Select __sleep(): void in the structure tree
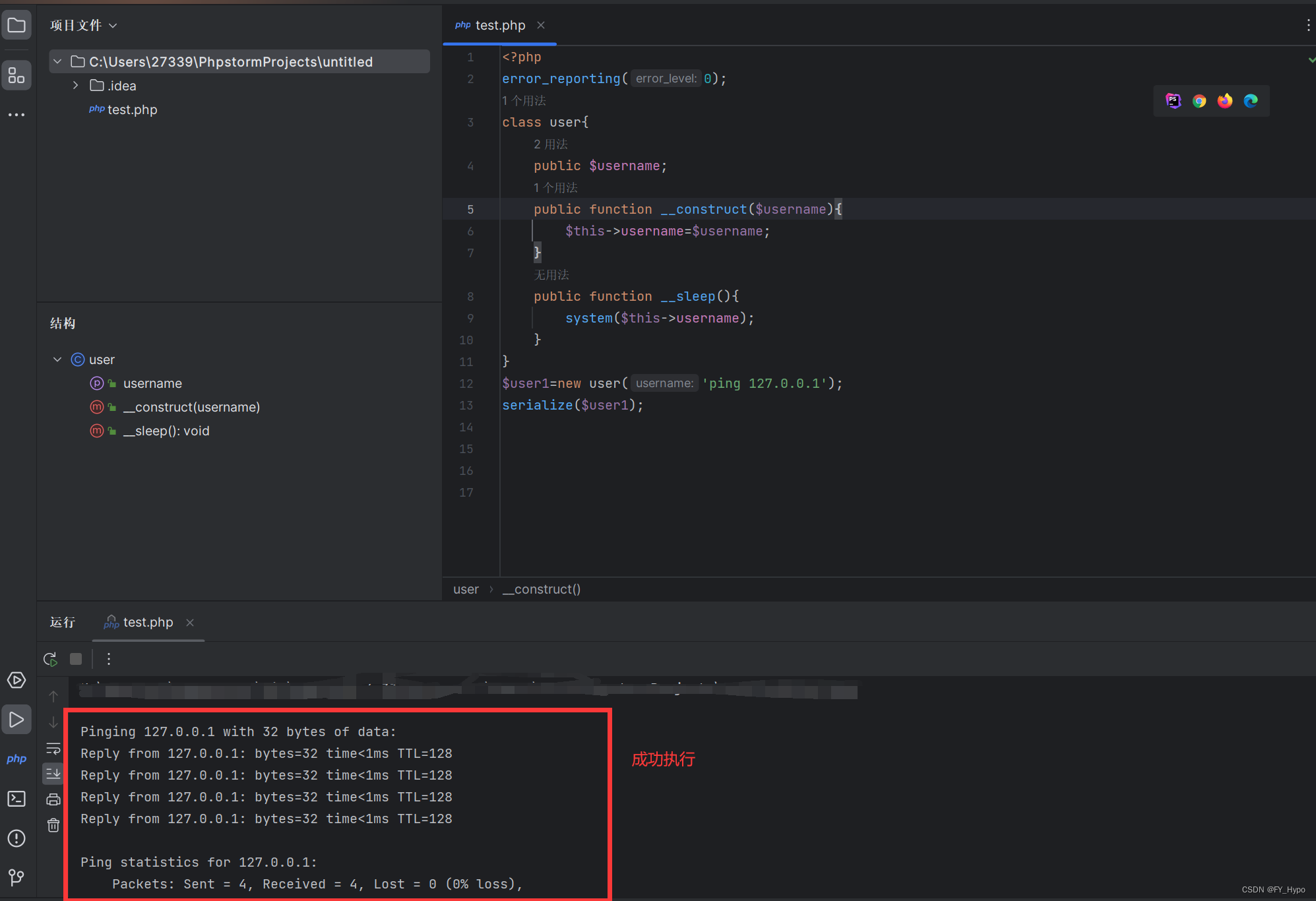Image resolution: width=1316 pixels, height=901 pixels. click(x=166, y=431)
